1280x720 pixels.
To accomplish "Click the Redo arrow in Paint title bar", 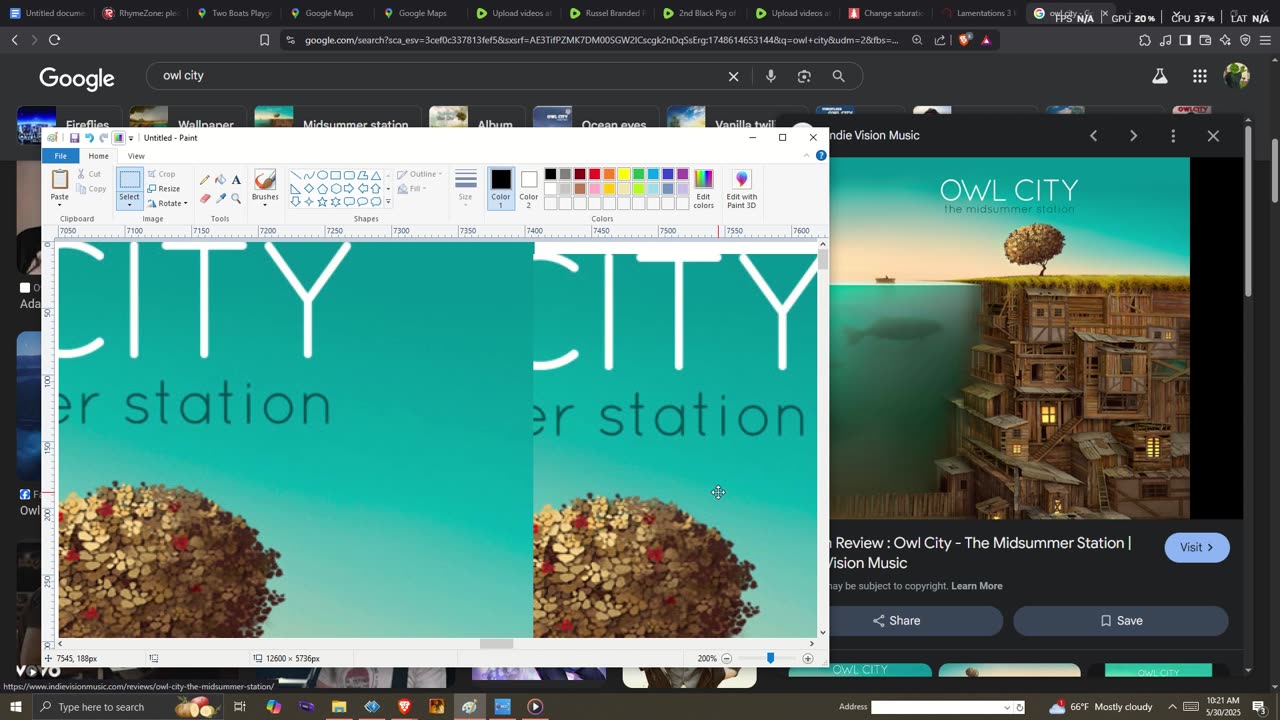I will click(103, 138).
